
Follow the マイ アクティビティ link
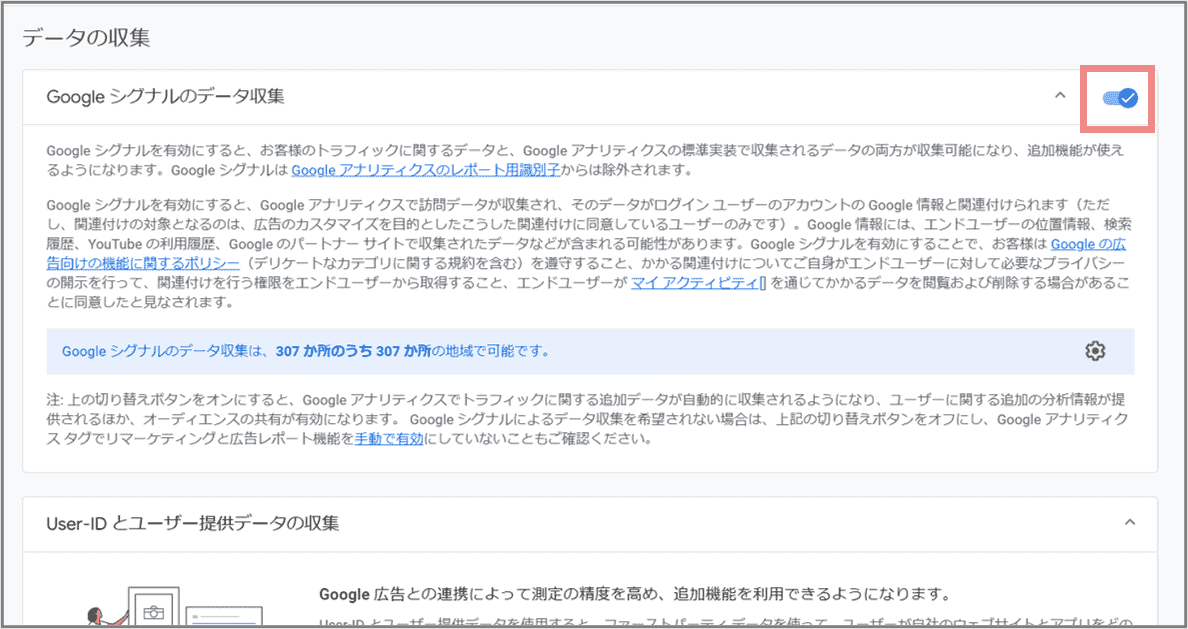[x=693, y=283]
